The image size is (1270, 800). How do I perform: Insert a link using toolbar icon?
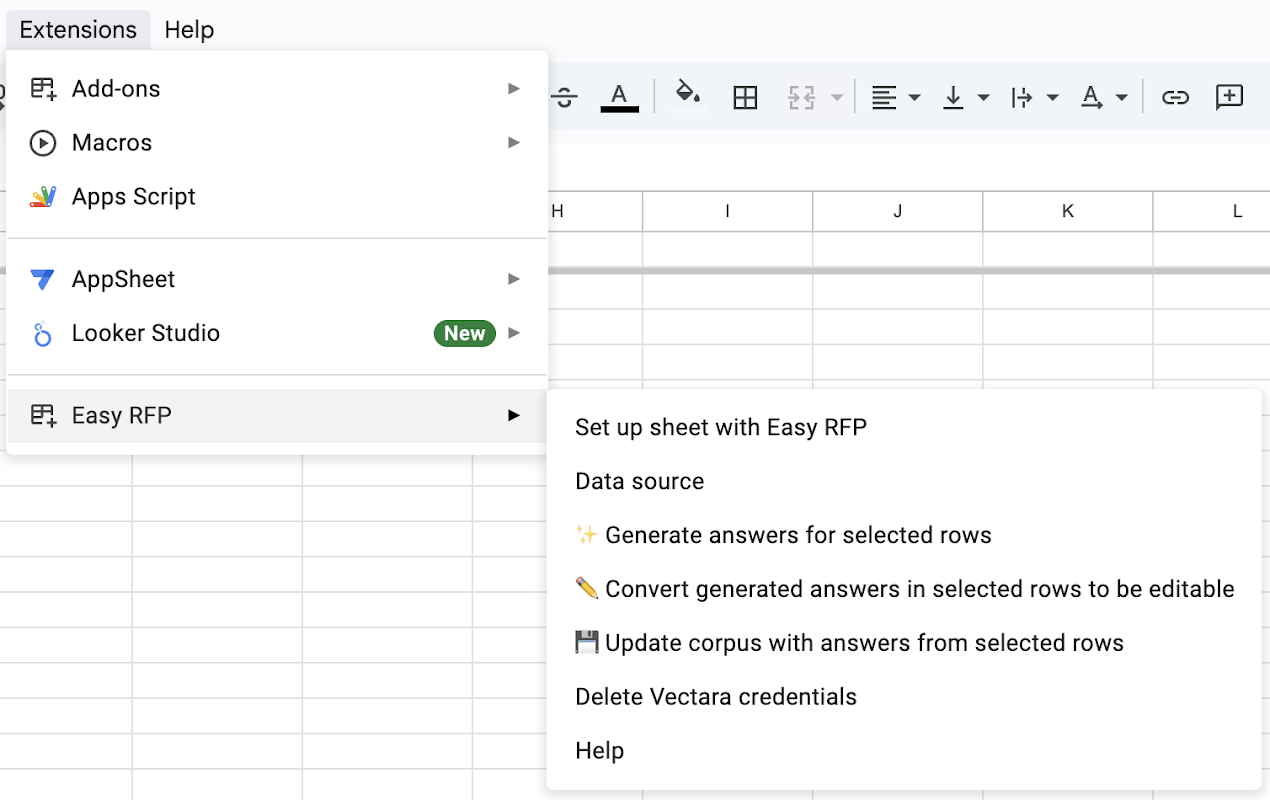pyautogui.click(x=1175, y=97)
